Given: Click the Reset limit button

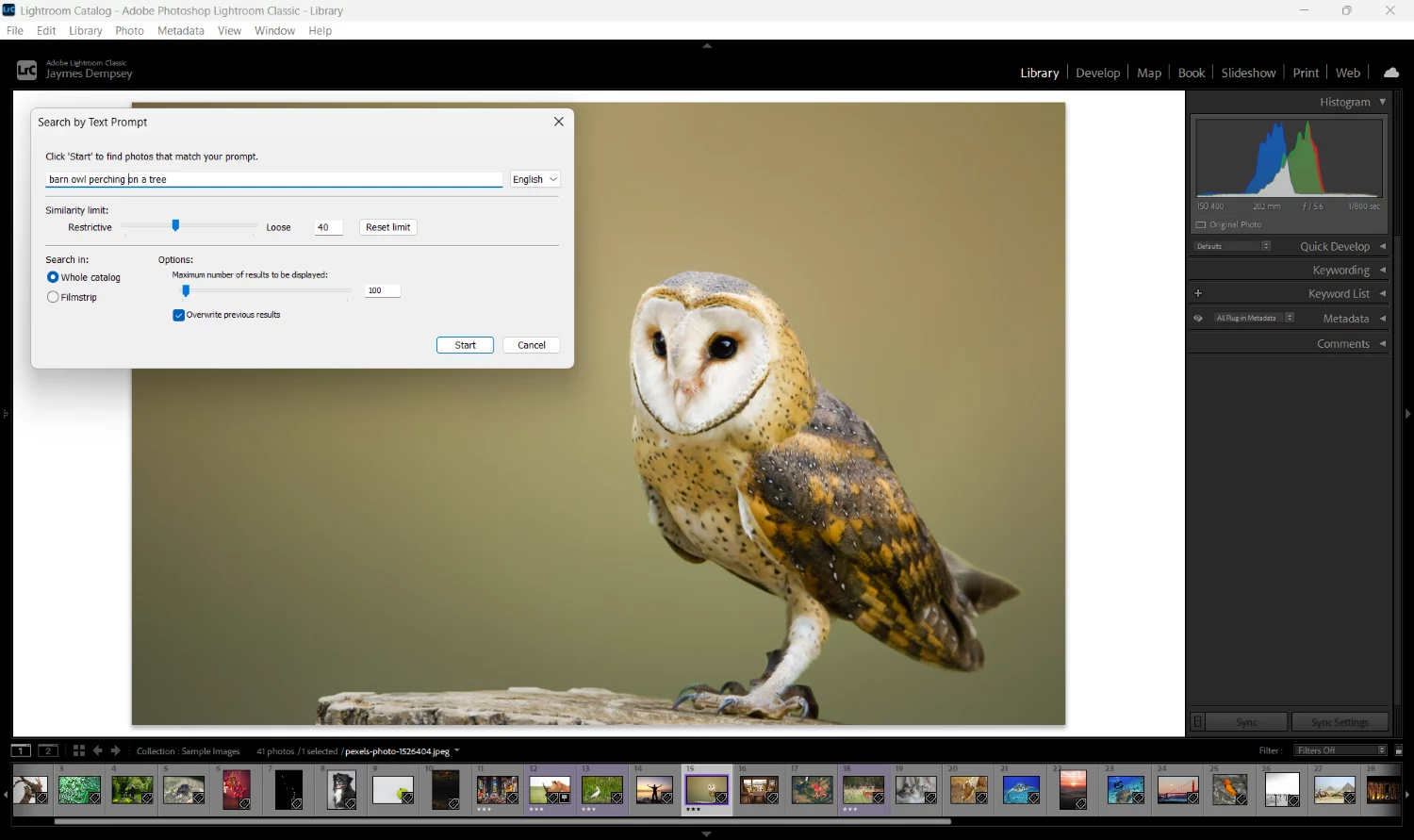Looking at the screenshot, I should (387, 227).
